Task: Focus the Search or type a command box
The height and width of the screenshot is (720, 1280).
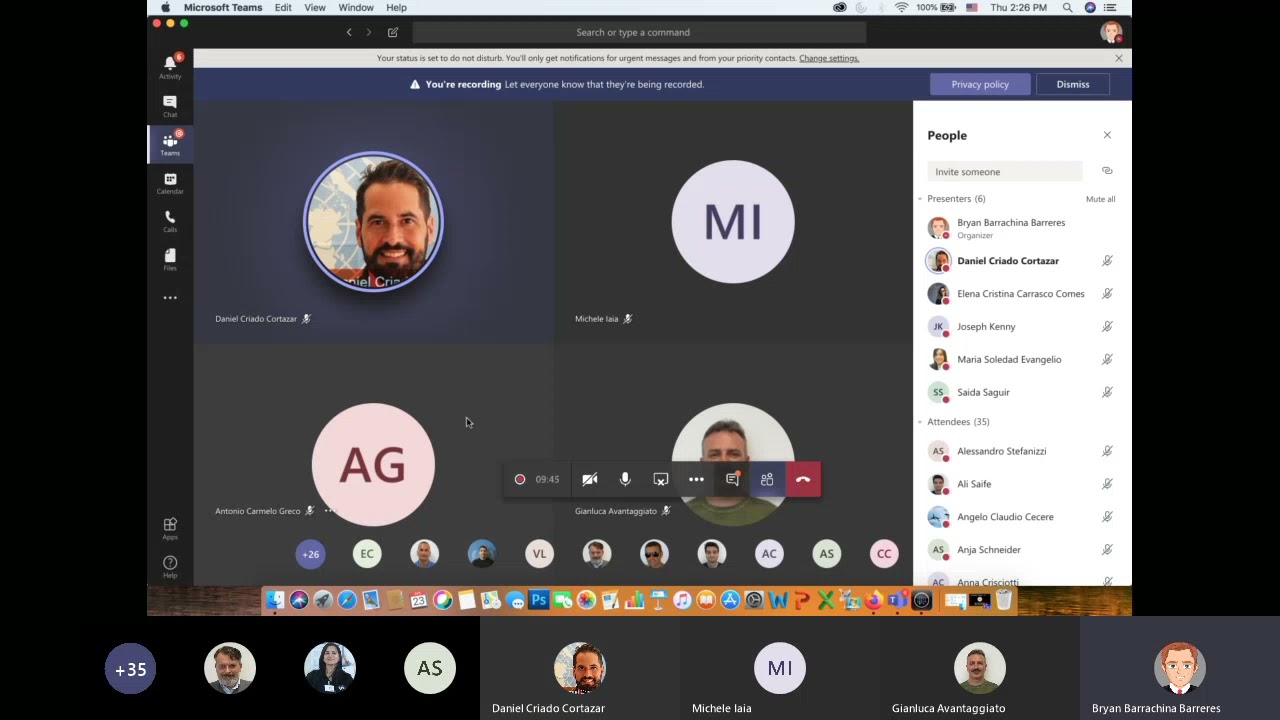Action: [640, 32]
